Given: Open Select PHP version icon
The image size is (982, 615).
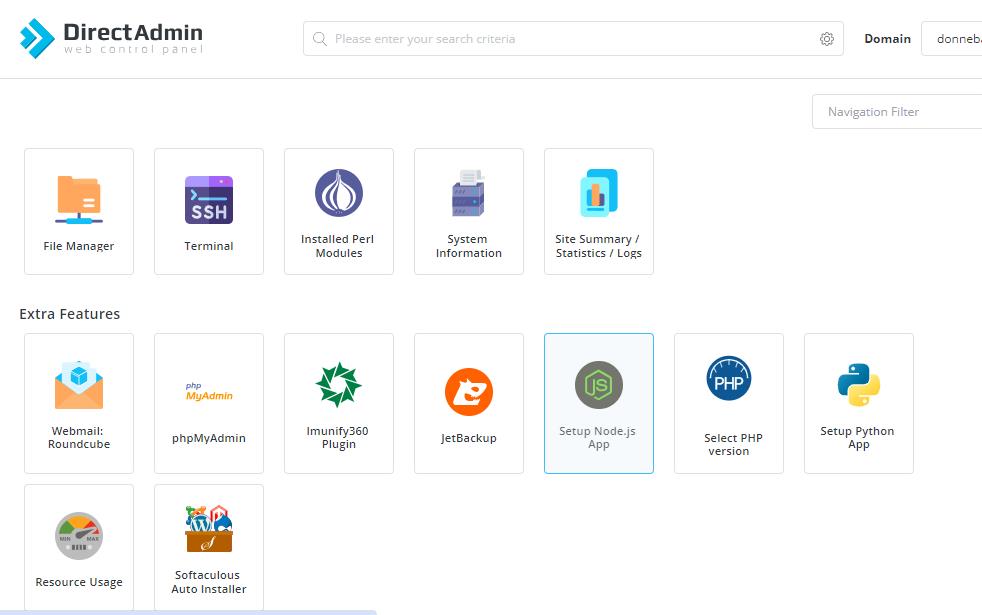Looking at the screenshot, I should point(728,378).
